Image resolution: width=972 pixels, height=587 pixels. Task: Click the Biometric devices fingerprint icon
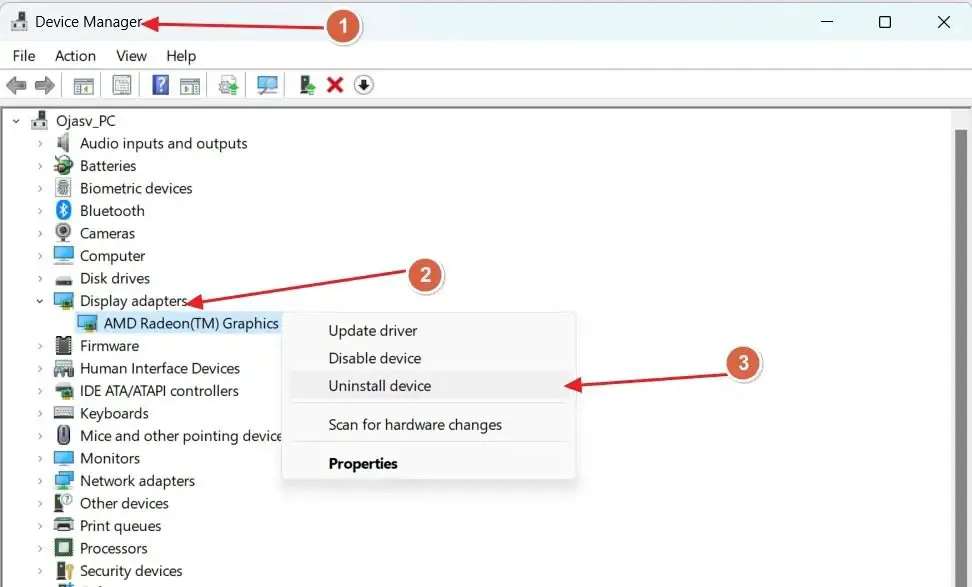point(63,188)
